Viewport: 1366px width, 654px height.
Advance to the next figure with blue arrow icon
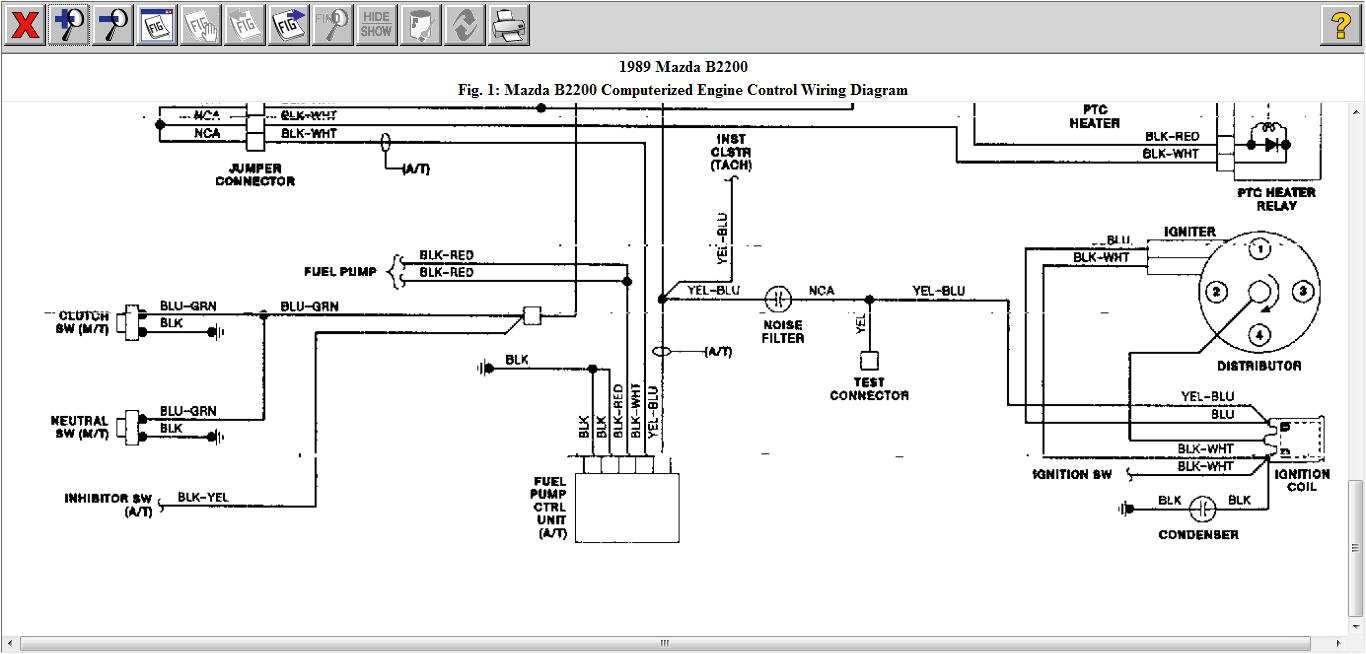click(287, 26)
